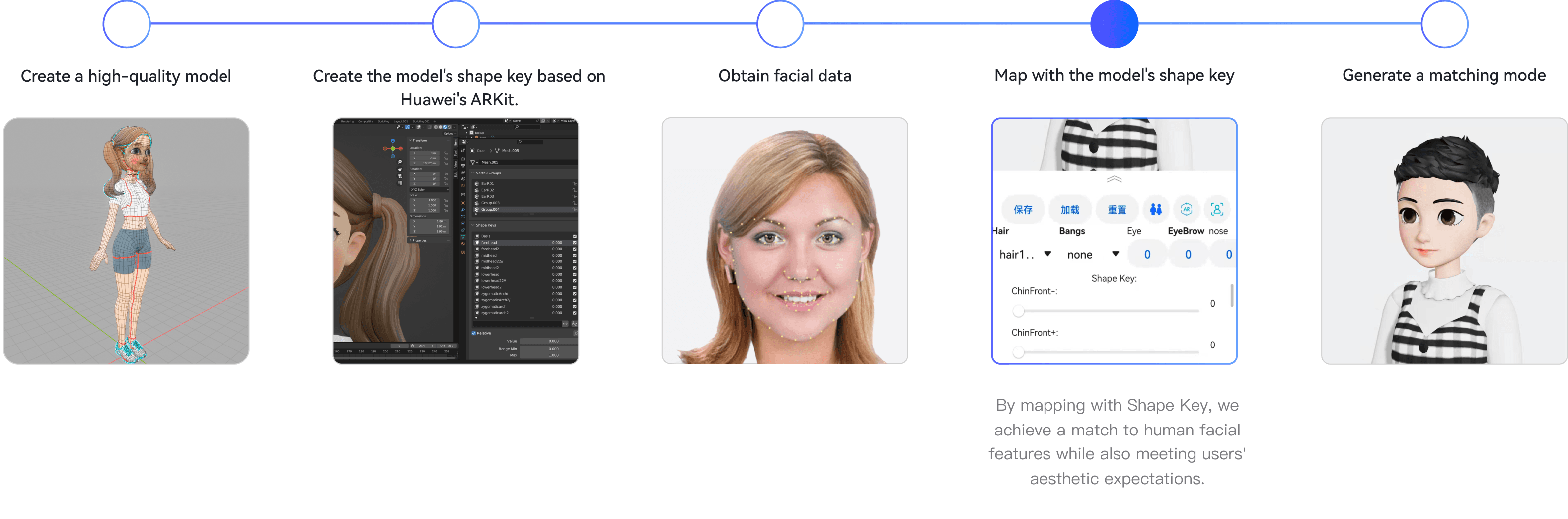The height and width of the screenshot is (519, 1568).
Task: Open the Tool tab in Blender sidebar
Action: pyautogui.click(x=456, y=154)
